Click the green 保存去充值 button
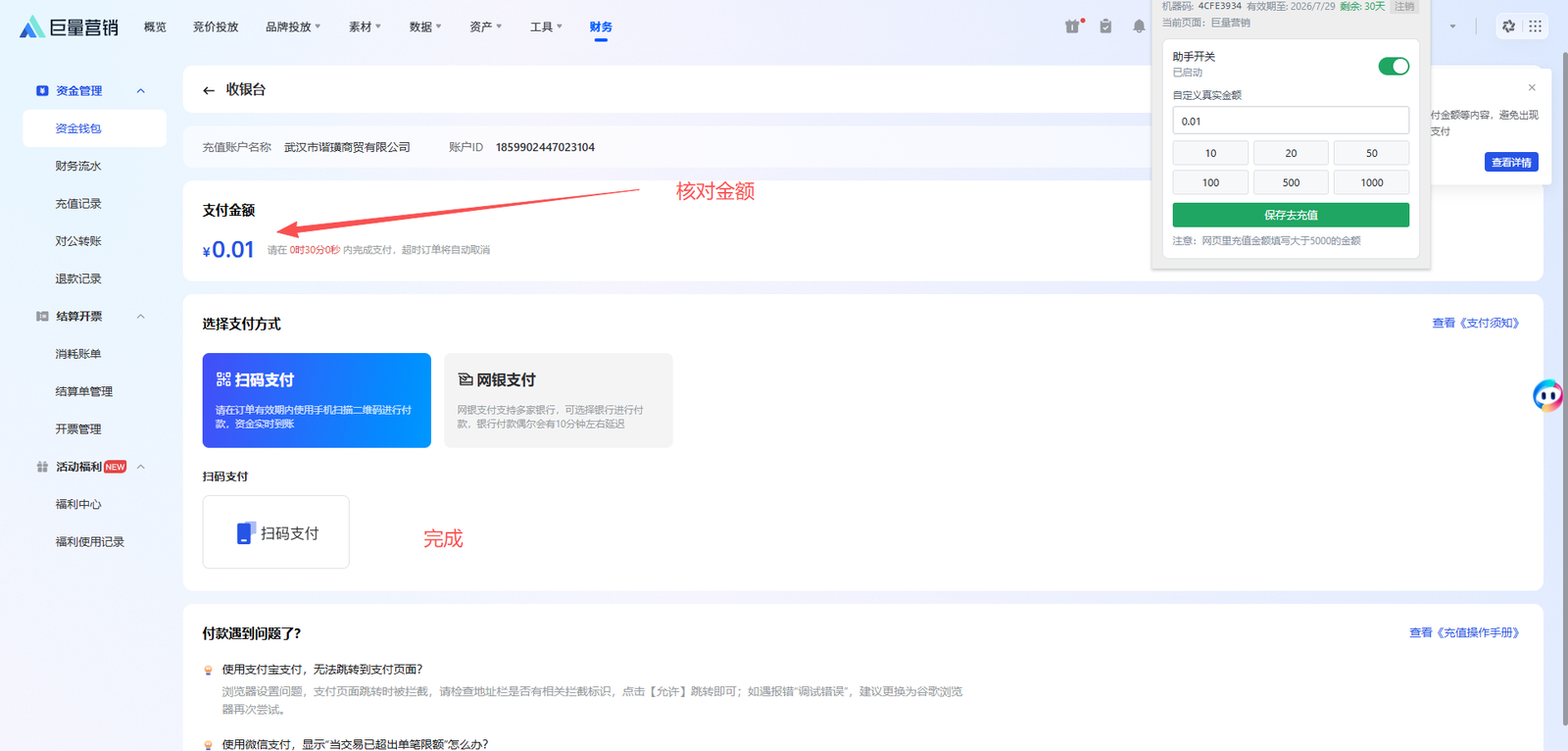Screen dimensions: 1568x751 (1291, 215)
